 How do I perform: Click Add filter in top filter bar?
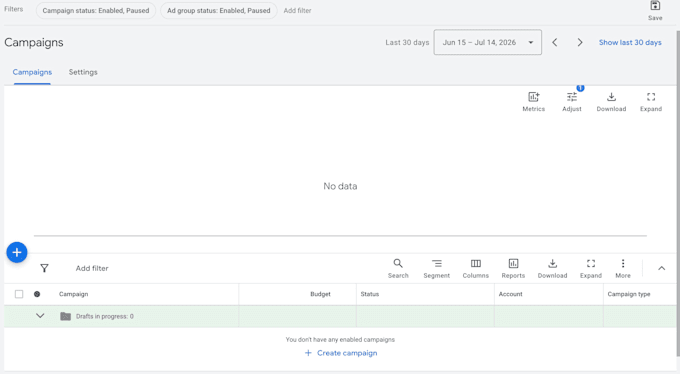[298, 10]
